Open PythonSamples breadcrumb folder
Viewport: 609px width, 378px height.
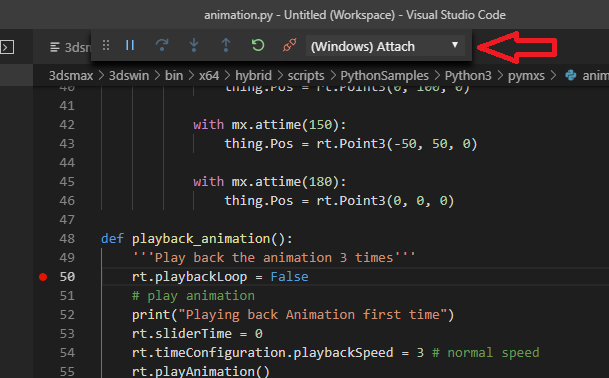pos(385,75)
